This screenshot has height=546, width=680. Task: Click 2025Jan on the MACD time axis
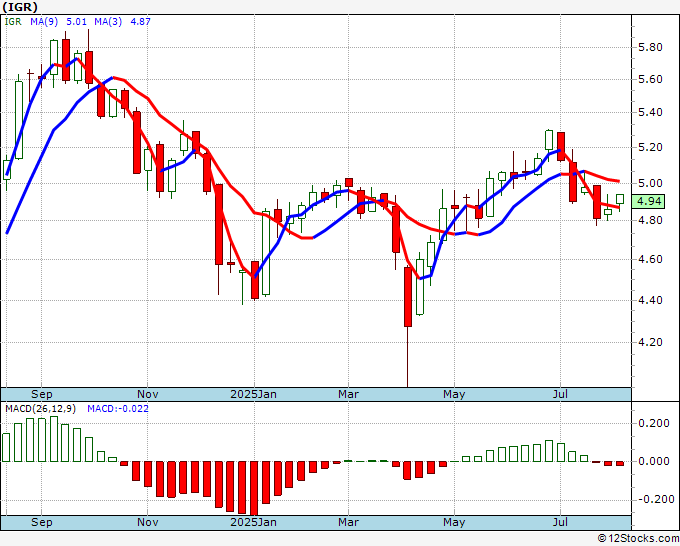pos(253,522)
